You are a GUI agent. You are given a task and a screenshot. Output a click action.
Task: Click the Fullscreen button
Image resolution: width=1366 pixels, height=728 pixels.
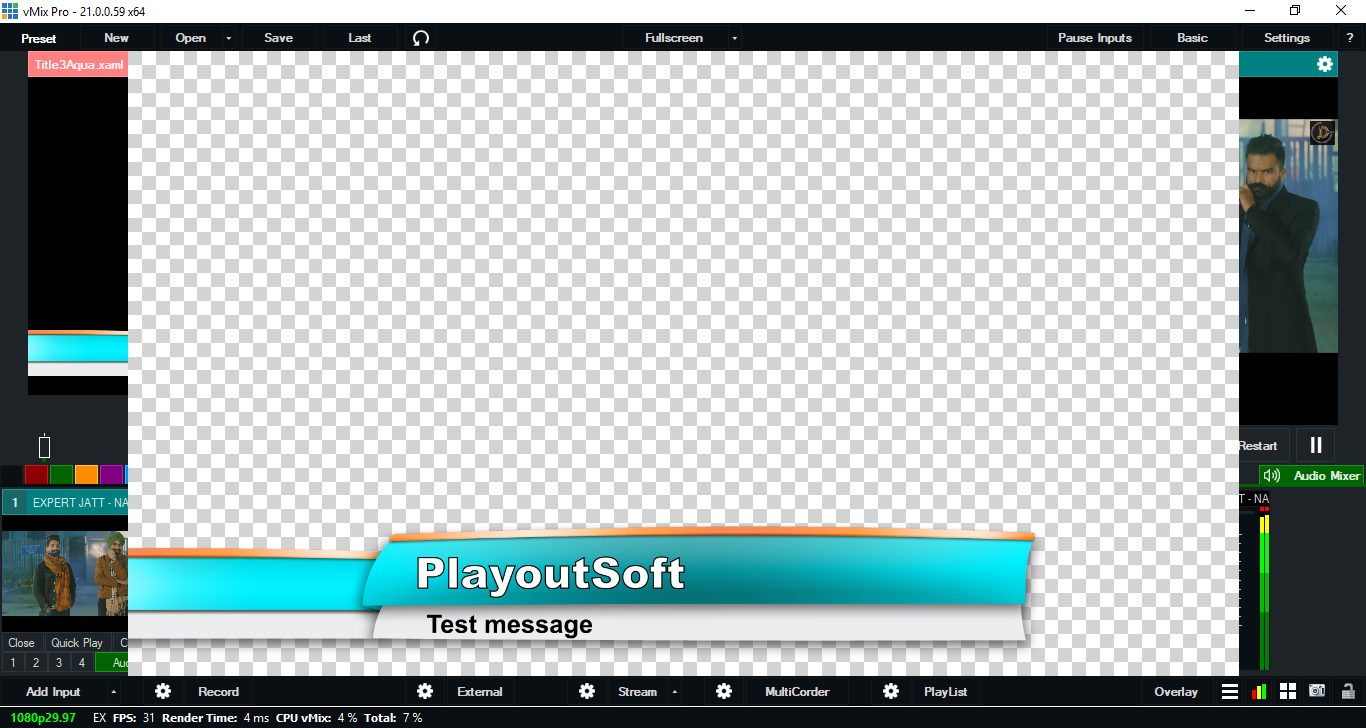click(x=674, y=38)
